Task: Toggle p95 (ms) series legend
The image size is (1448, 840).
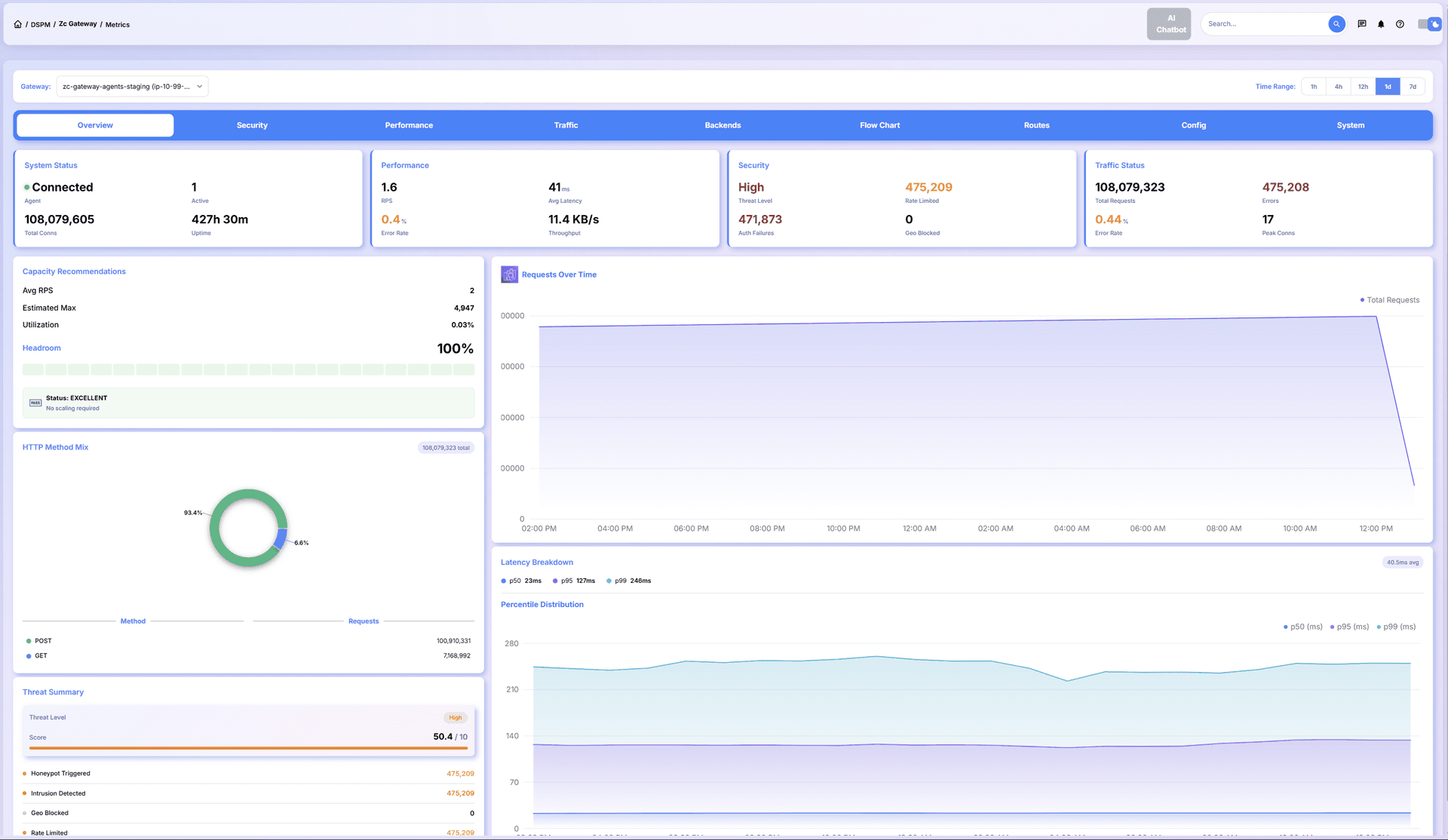Action: [1349, 627]
